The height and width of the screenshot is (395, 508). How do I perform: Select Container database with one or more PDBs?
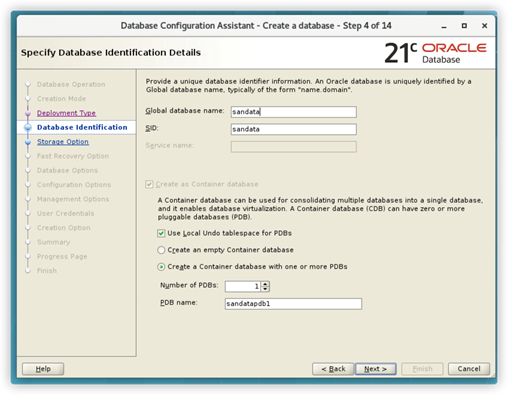tap(161, 267)
